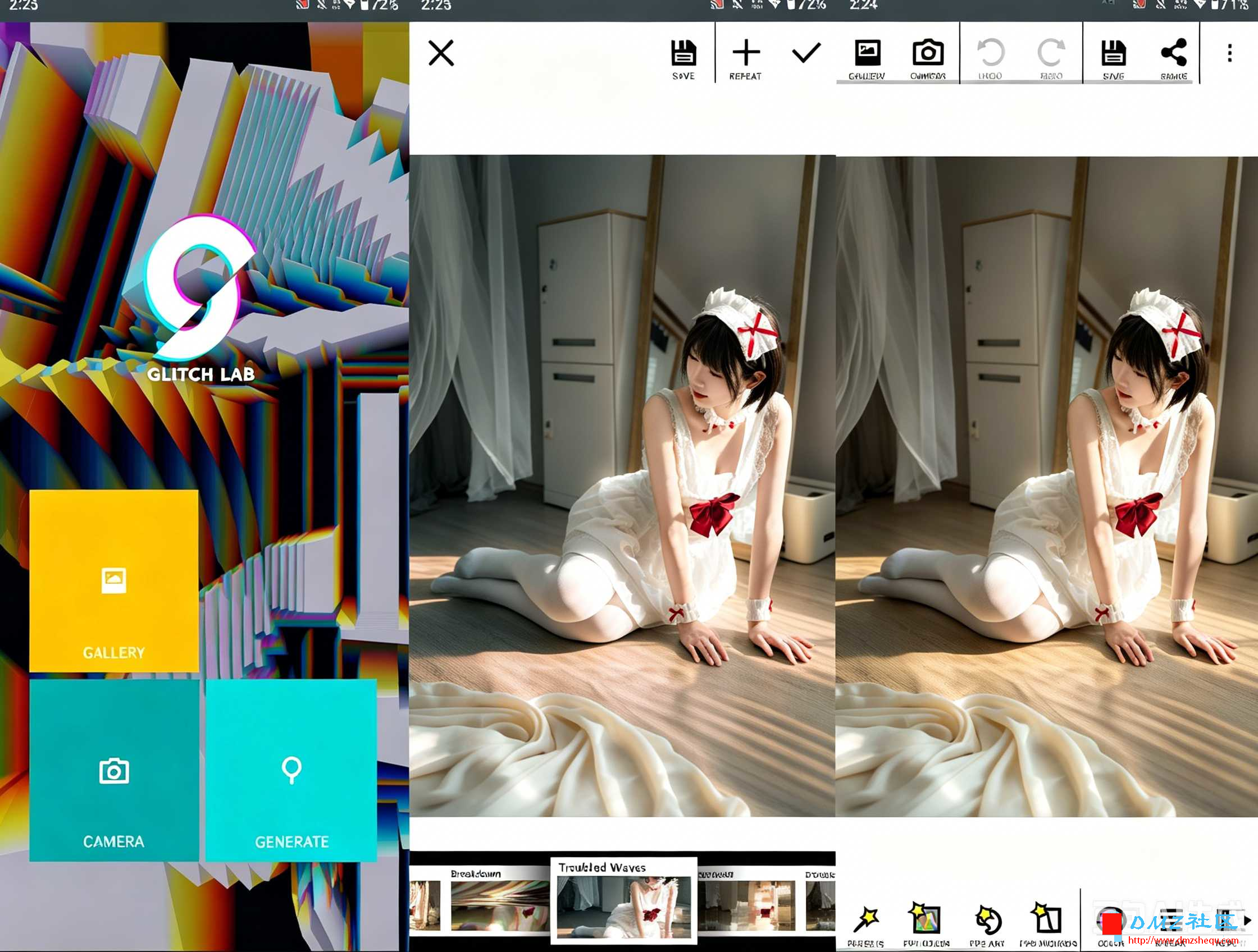The width and height of the screenshot is (1258, 952).
Task: Open the Color circle tool
Action: tap(1111, 926)
